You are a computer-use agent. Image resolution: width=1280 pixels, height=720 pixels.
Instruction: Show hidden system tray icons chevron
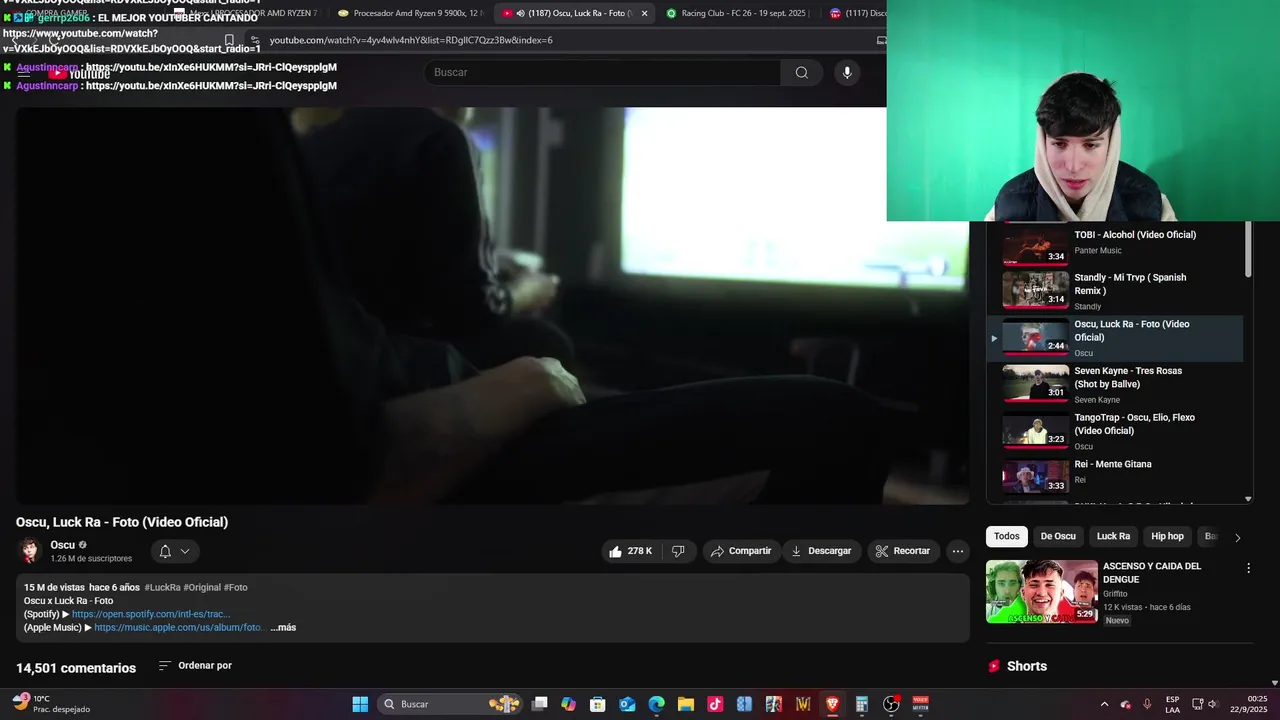(1104, 704)
